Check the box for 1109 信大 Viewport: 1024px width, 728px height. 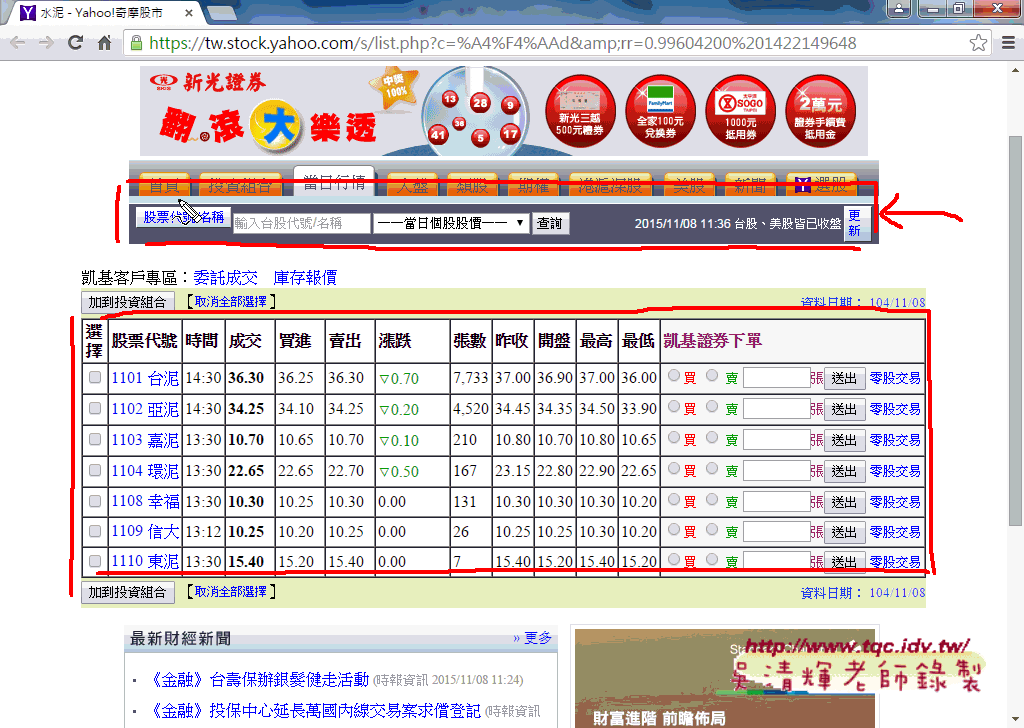click(95, 531)
